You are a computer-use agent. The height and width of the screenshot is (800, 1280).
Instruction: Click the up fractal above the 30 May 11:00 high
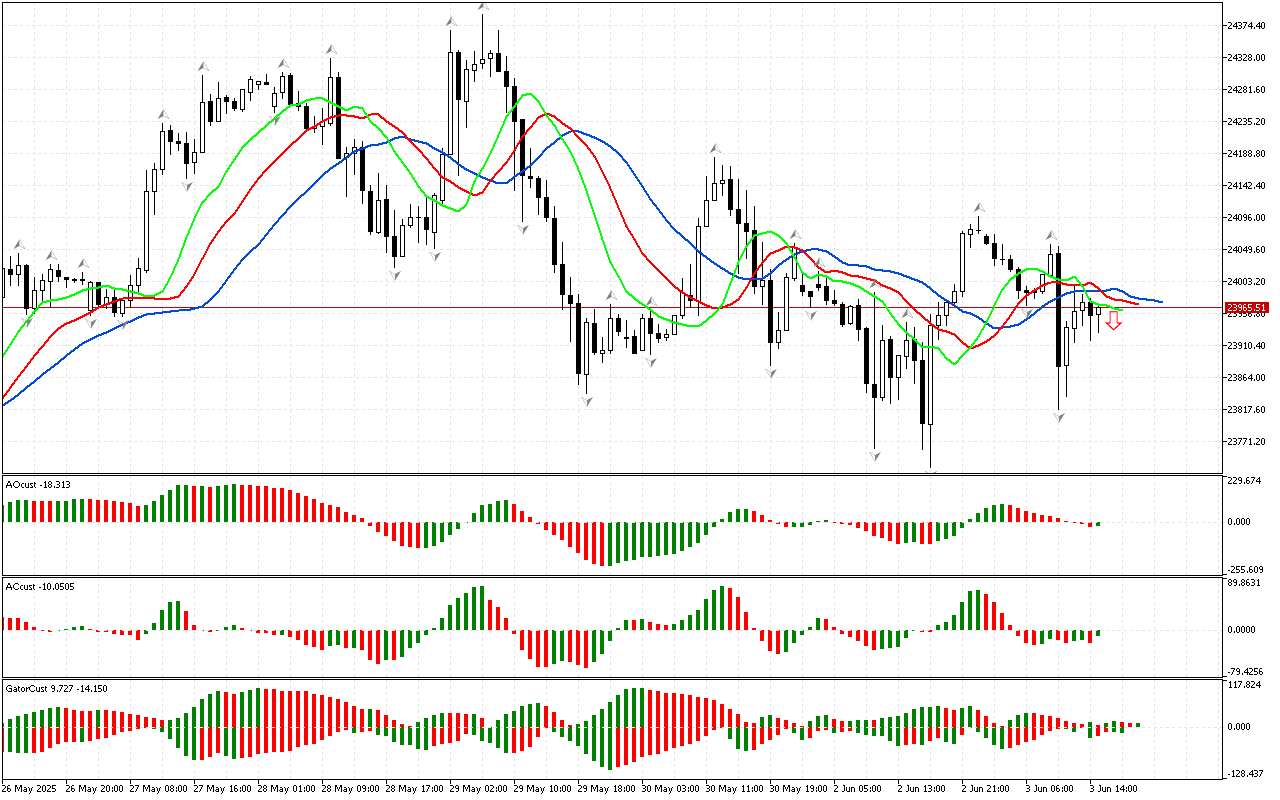click(x=715, y=148)
